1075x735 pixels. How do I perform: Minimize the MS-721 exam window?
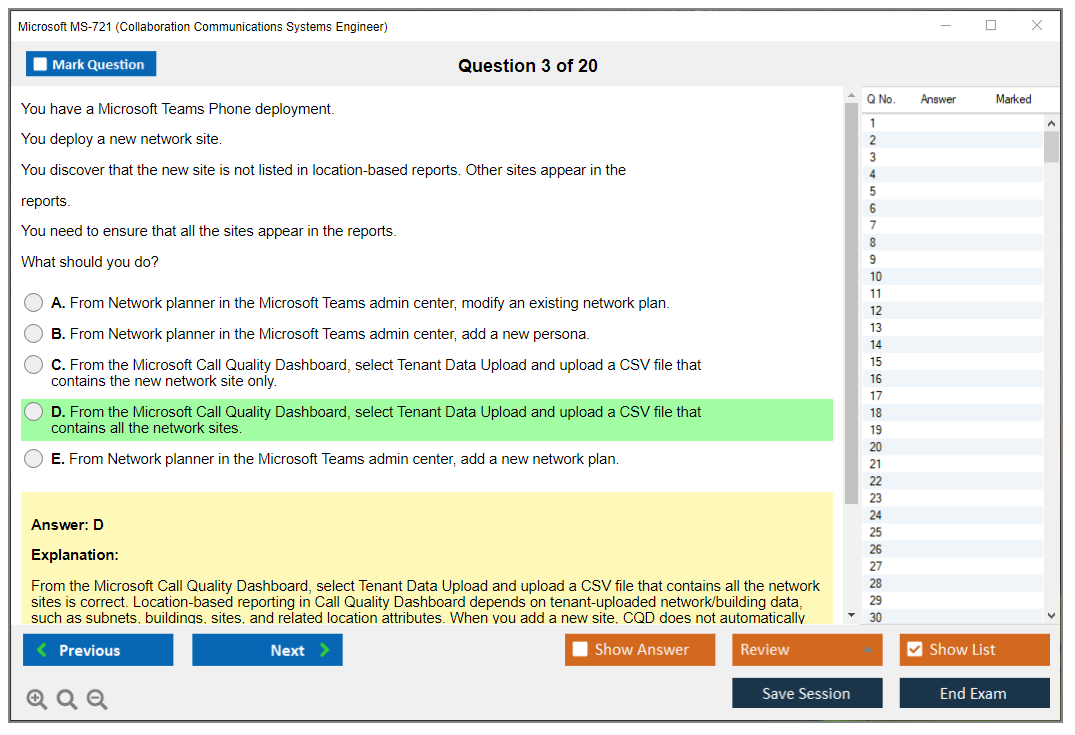click(x=946, y=25)
